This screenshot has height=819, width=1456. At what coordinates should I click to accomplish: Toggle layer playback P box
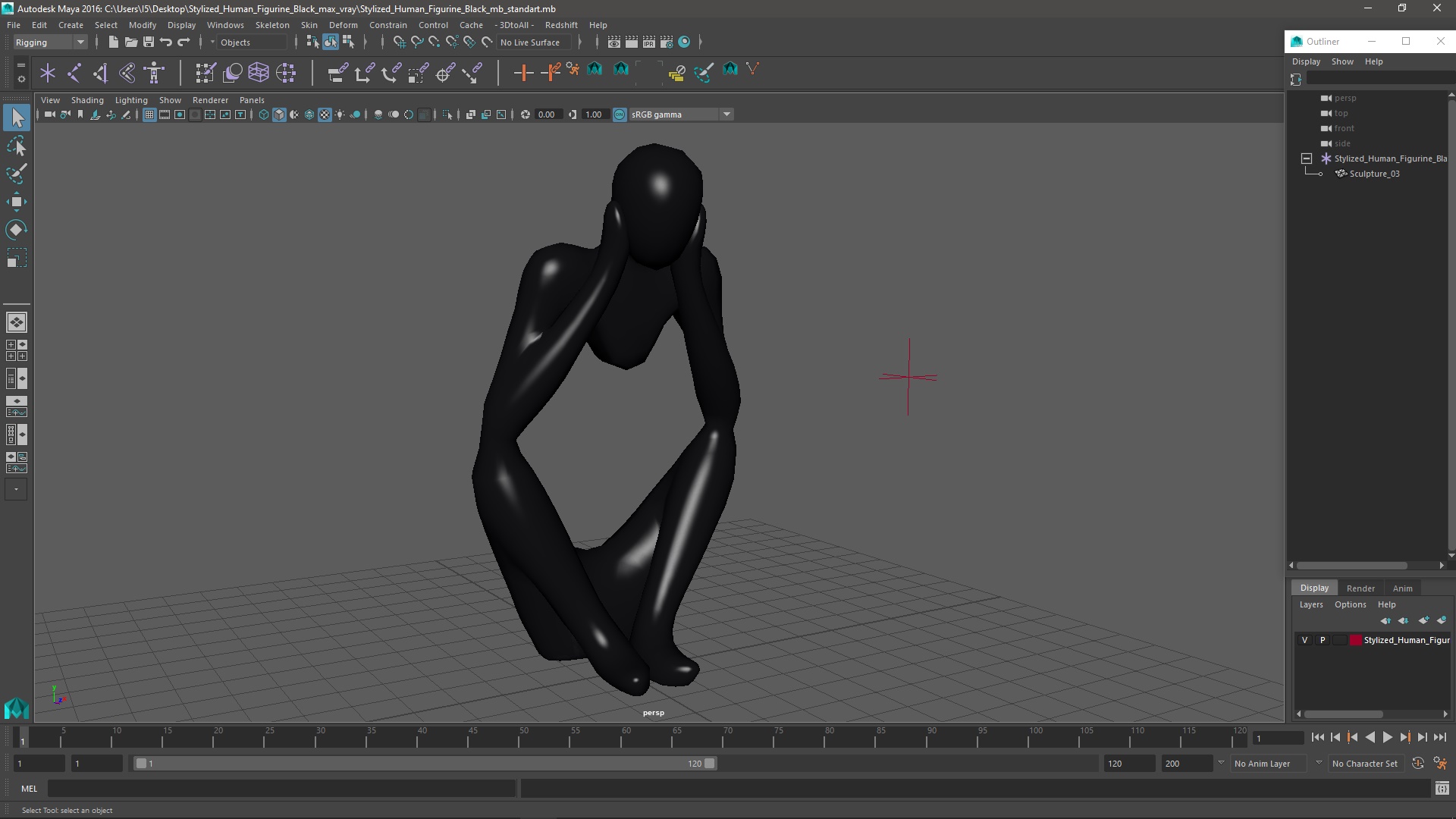pyautogui.click(x=1323, y=640)
